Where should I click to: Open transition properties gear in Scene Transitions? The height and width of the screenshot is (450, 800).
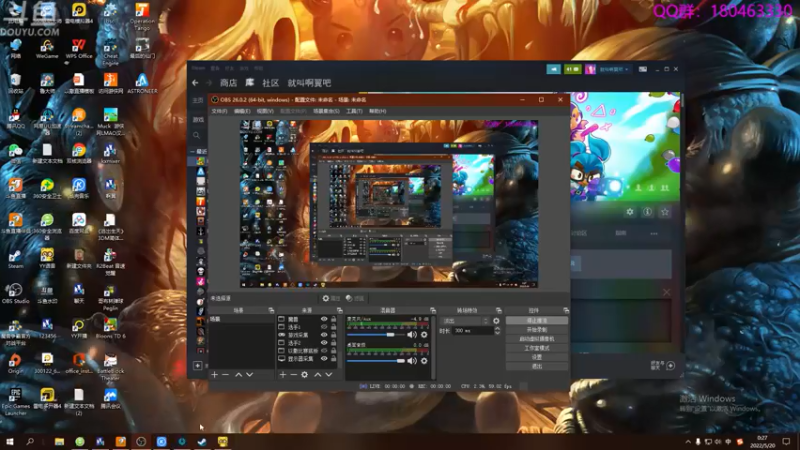pyautogui.click(x=496, y=321)
